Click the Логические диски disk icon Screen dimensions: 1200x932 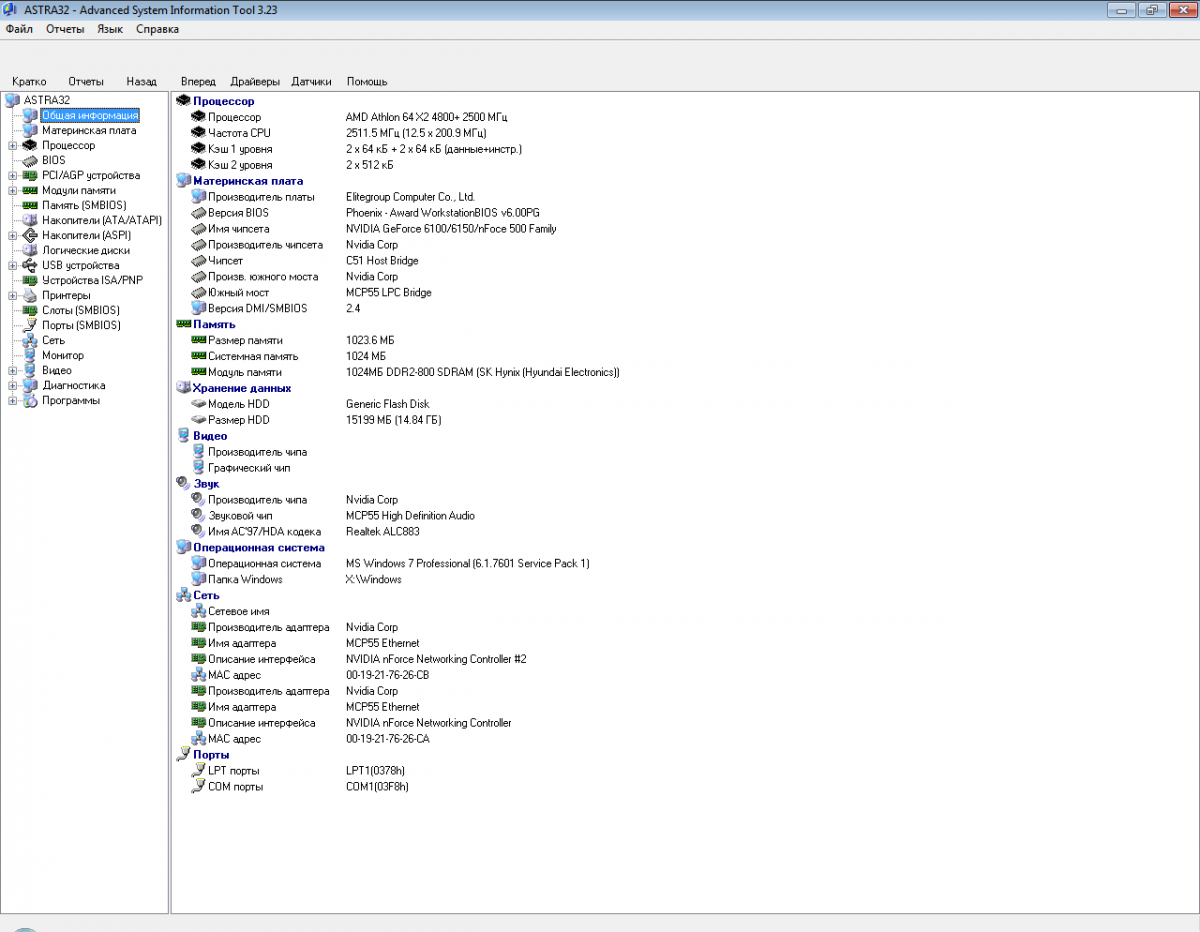click(x=30, y=250)
